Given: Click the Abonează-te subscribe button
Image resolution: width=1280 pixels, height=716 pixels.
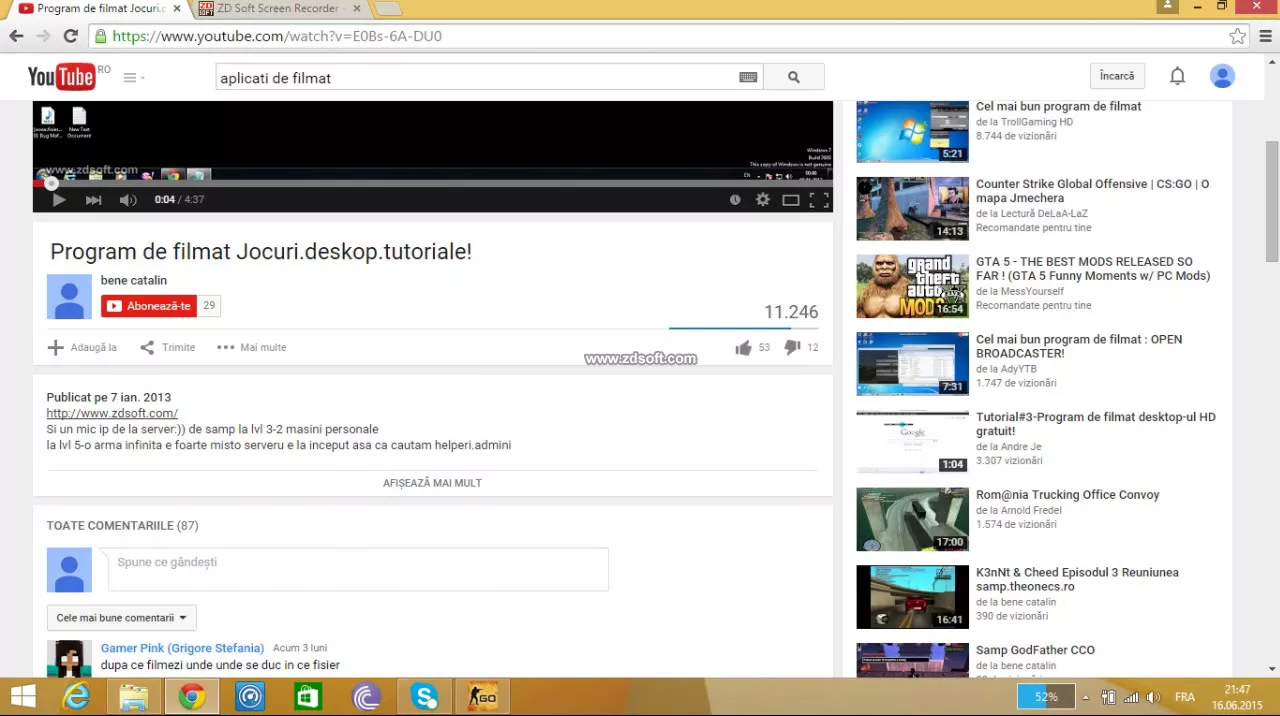Looking at the screenshot, I should pos(149,306).
